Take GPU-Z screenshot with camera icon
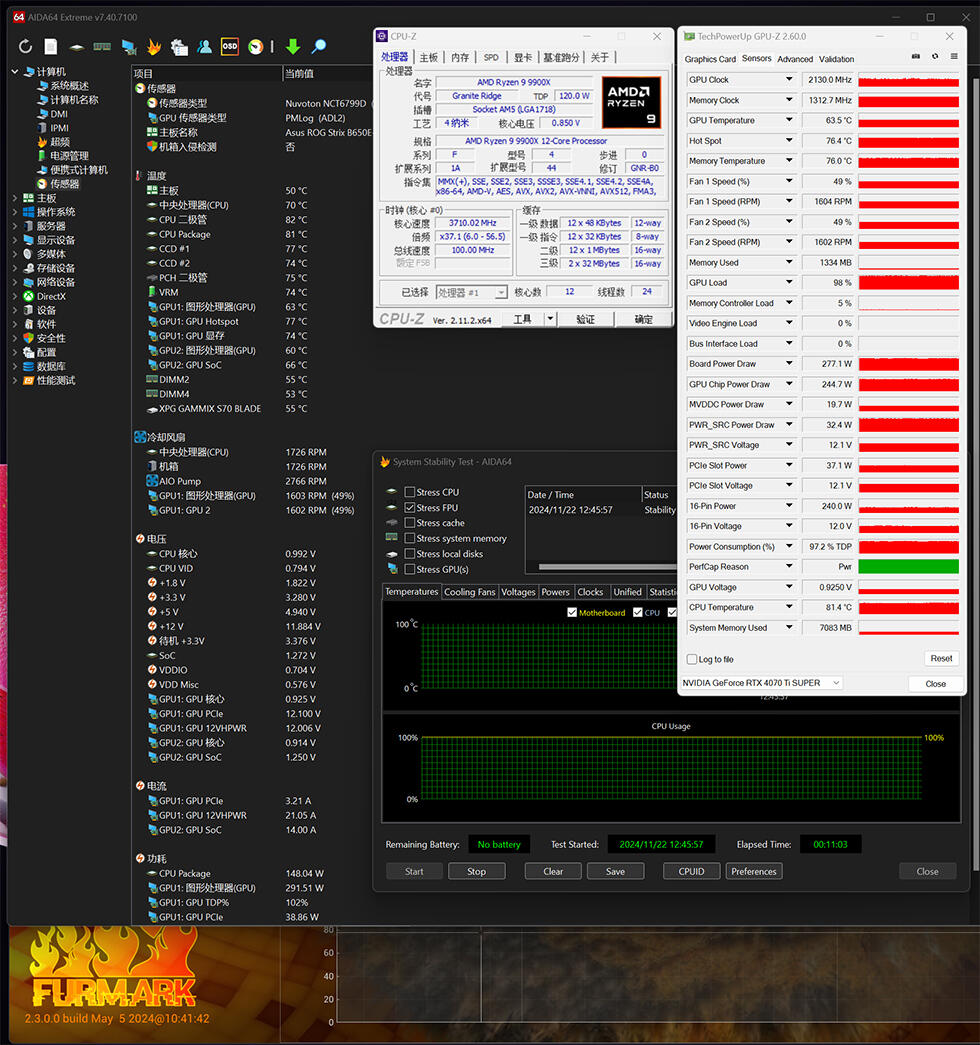Screen dimensions: 980x1045 [x=916, y=58]
